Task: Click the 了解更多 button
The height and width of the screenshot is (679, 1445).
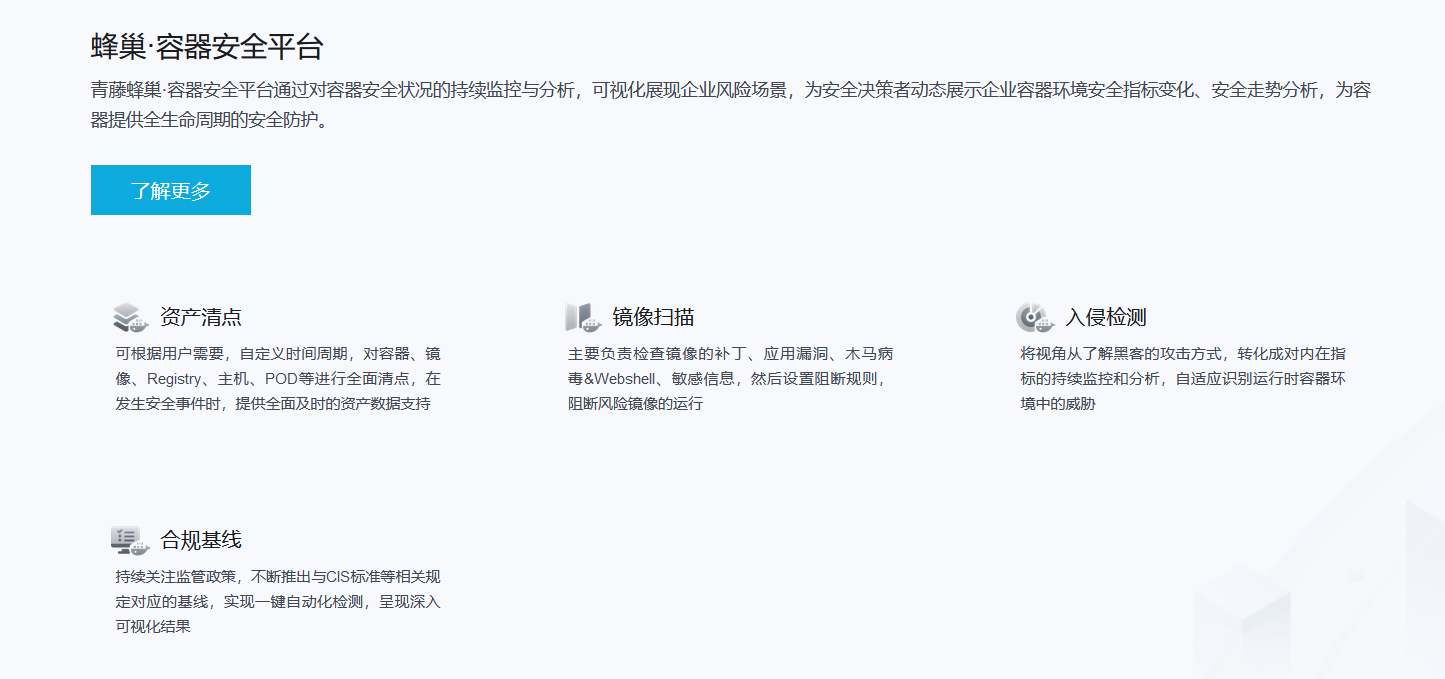Action: coord(171,190)
